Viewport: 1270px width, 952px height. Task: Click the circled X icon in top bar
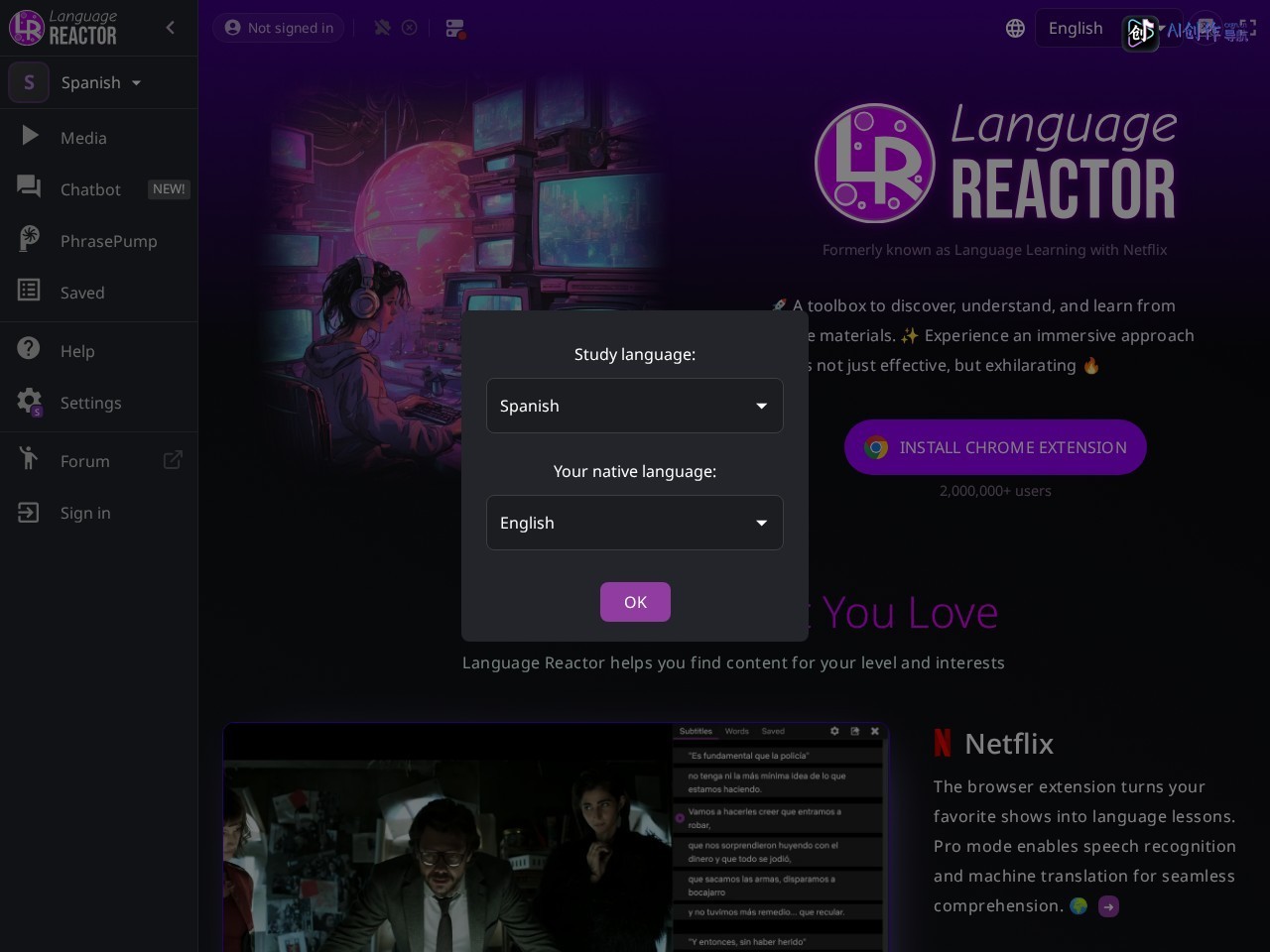tap(409, 28)
